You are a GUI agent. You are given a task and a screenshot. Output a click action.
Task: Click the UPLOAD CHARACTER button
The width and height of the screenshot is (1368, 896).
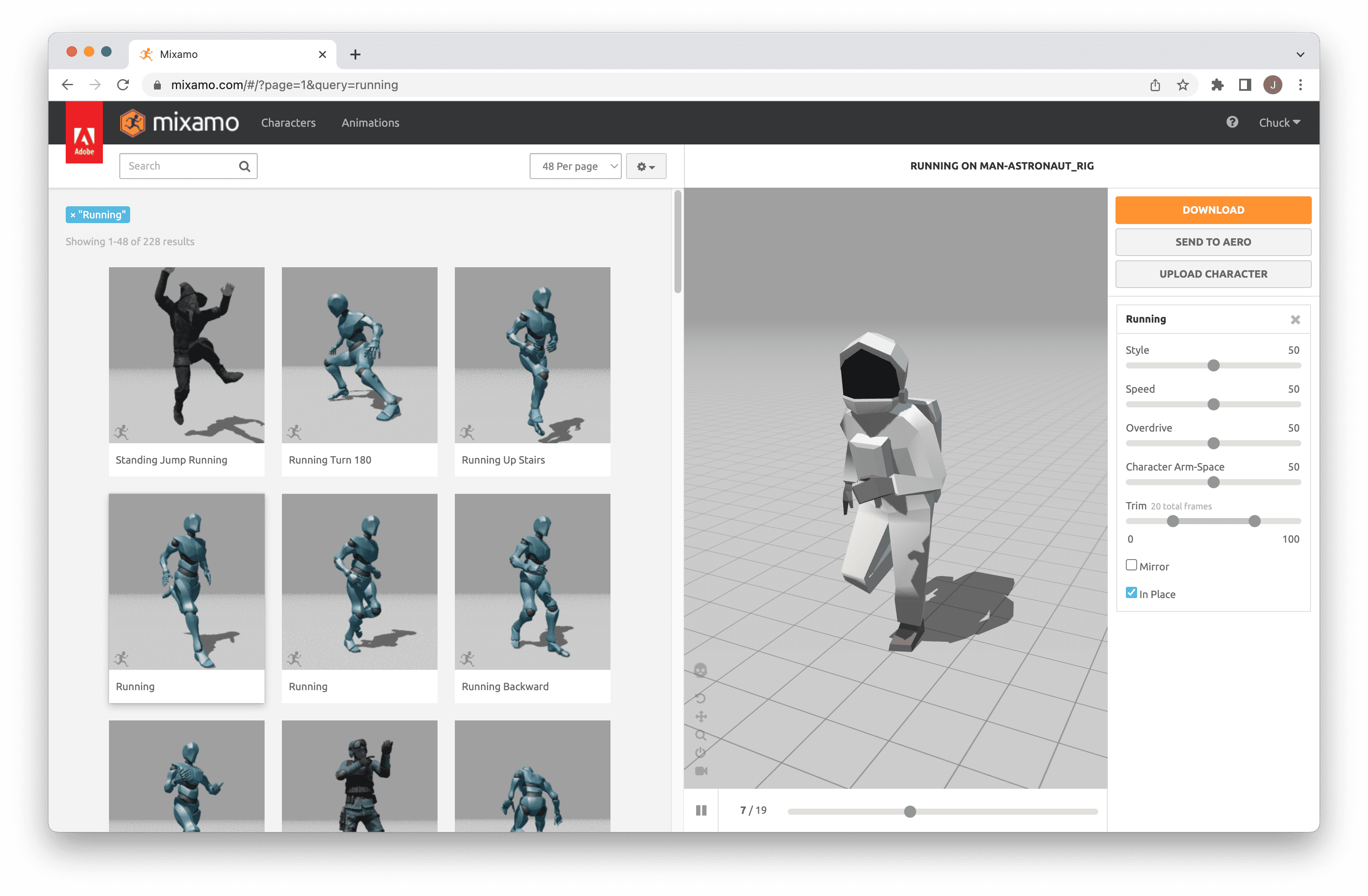[x=1213, y=274]
